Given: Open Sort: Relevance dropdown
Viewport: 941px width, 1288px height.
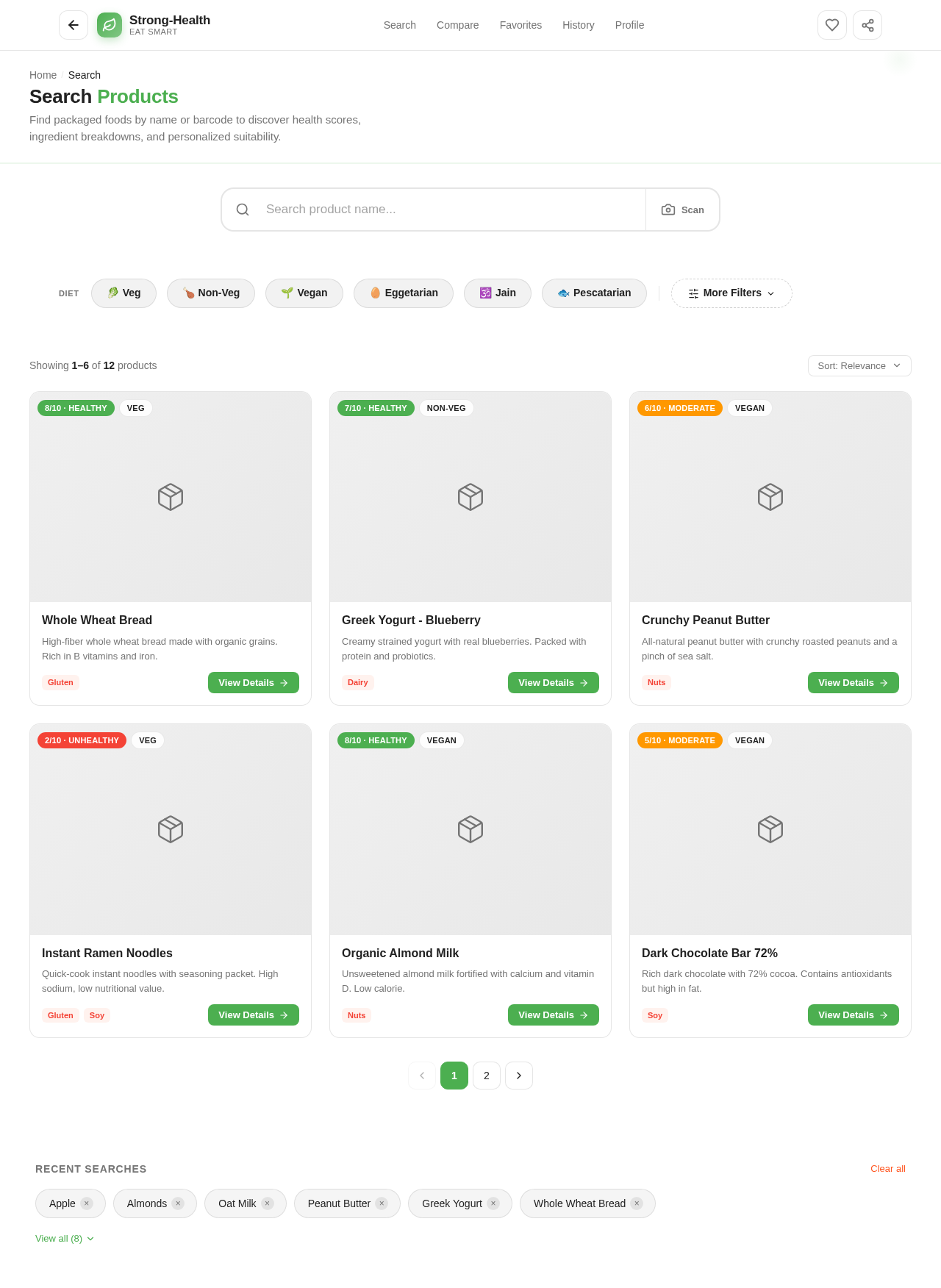Looking at the screenshot, I should [x=859, y=365].
